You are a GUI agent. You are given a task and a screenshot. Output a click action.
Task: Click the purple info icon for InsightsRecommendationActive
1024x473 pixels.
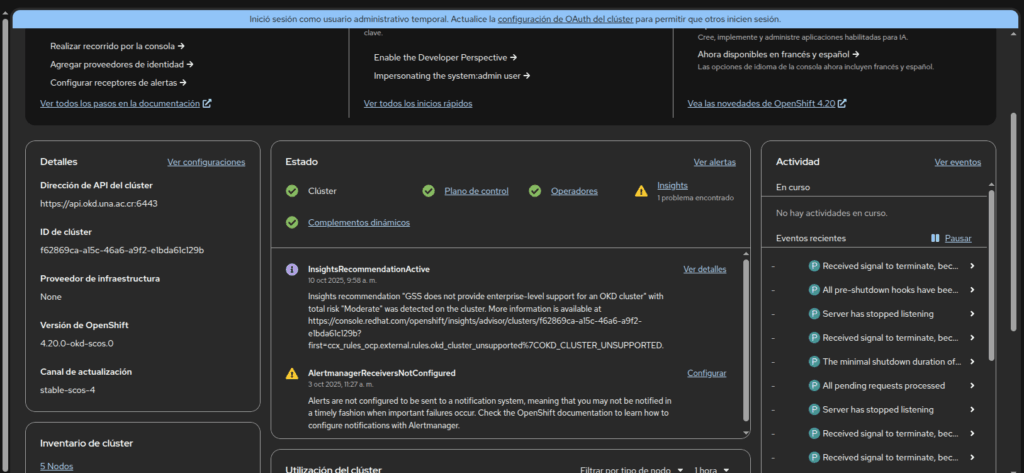tap(292, 270)
